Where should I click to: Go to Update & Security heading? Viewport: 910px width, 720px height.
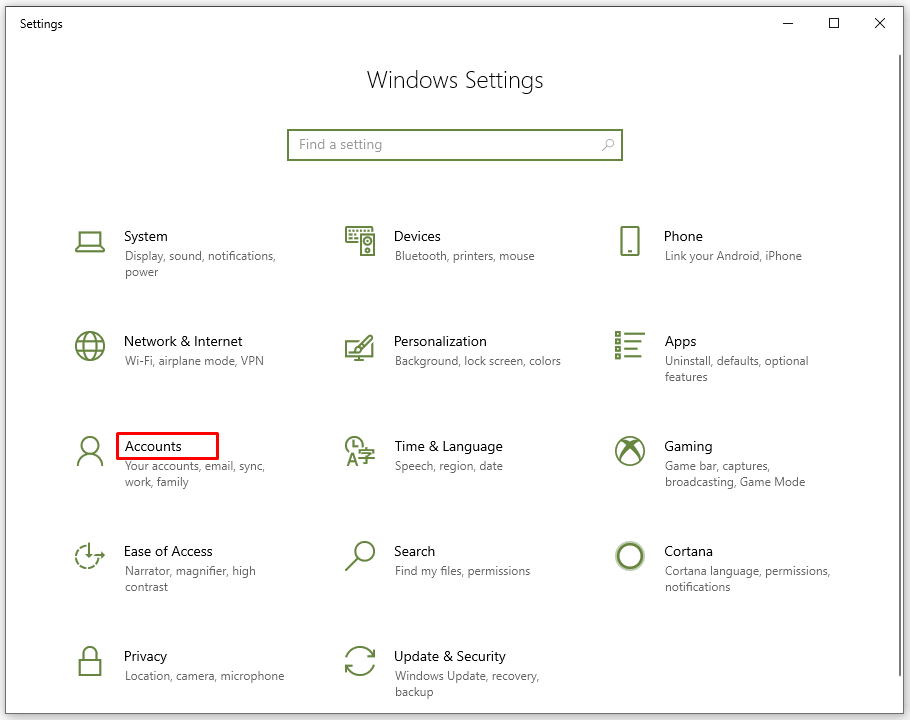(x=450, y=656)
